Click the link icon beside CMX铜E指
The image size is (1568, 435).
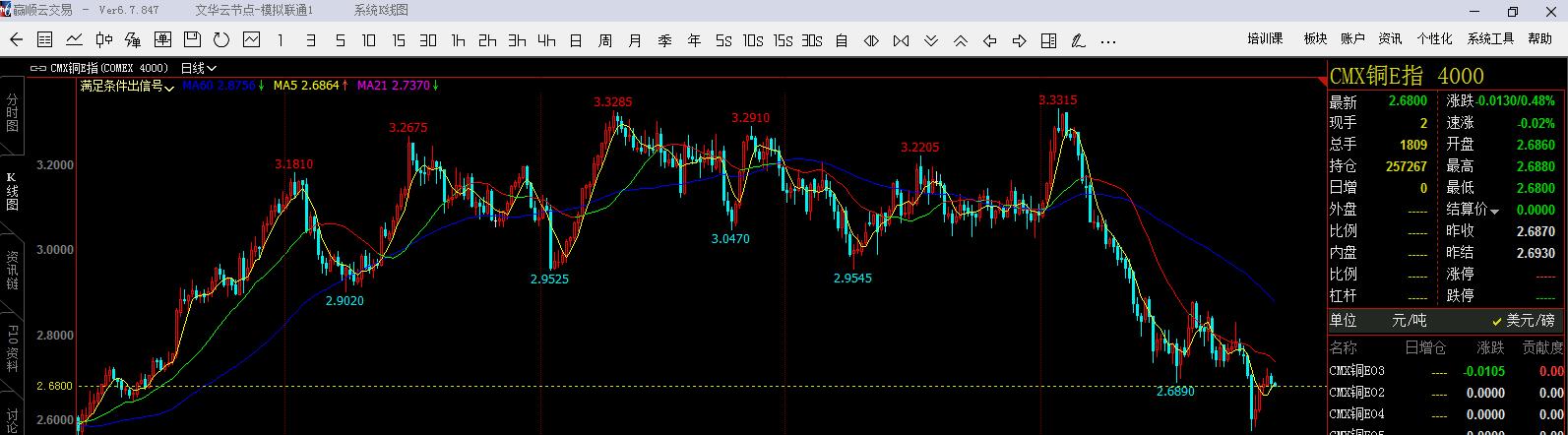point(37,69)
